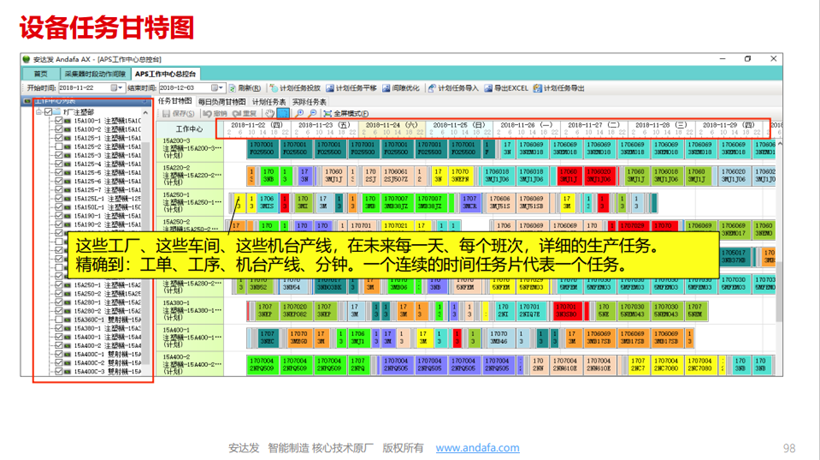Open the www.andafa.com link

(477, 448)
